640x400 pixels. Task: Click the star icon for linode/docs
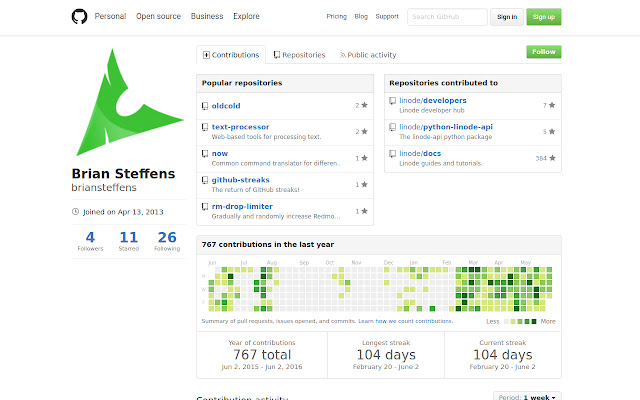click(x=552, y=158)
